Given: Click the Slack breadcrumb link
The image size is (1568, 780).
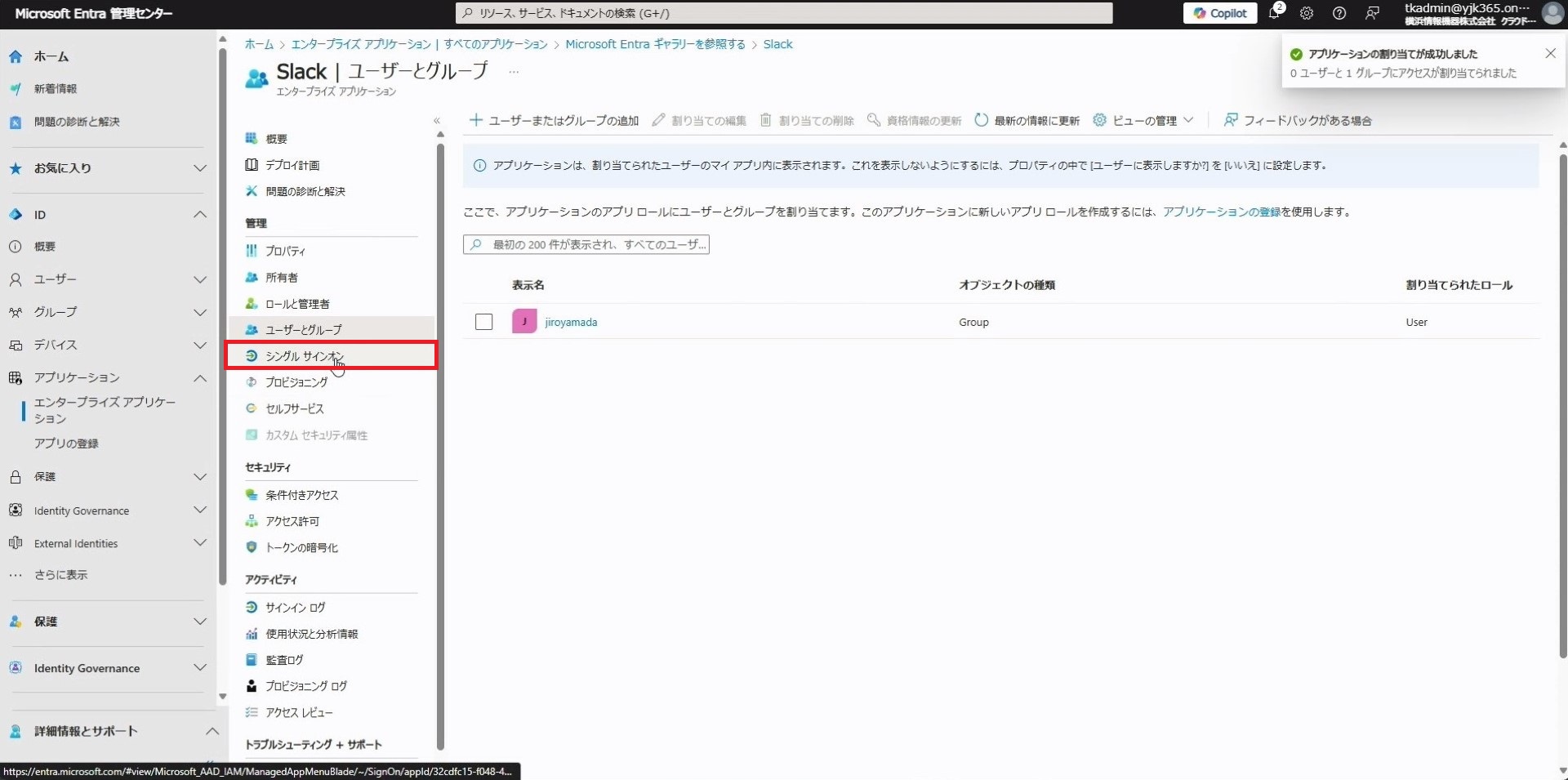Looking at the screenshot, I should (777, 44).
